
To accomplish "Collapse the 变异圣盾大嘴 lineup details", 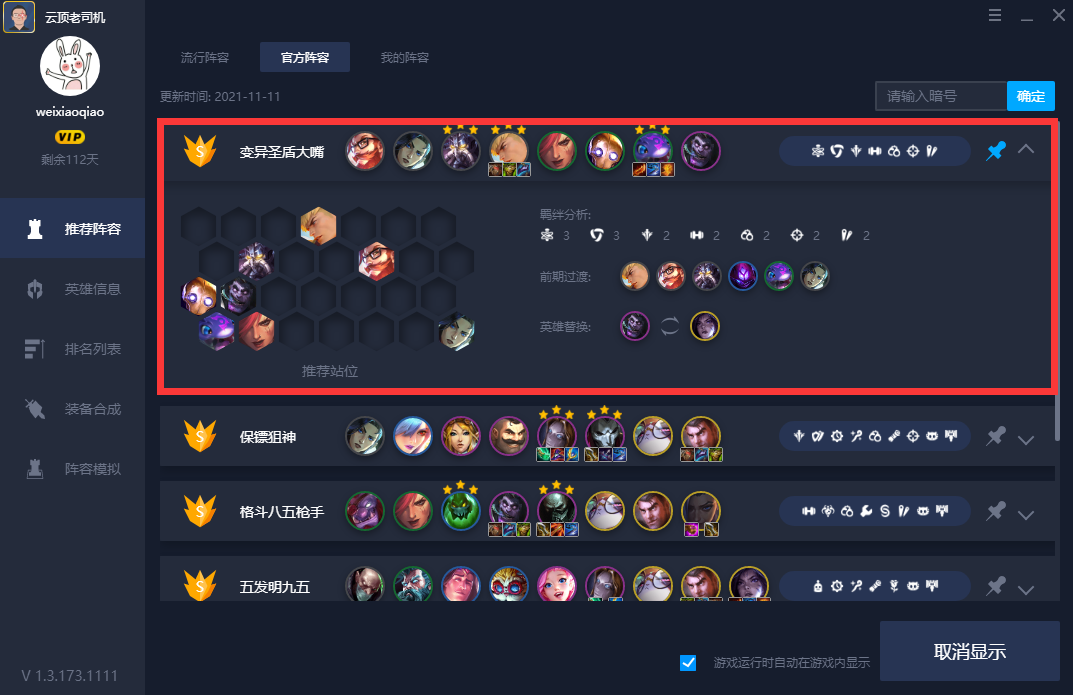I will click(x=1026, y=149).
